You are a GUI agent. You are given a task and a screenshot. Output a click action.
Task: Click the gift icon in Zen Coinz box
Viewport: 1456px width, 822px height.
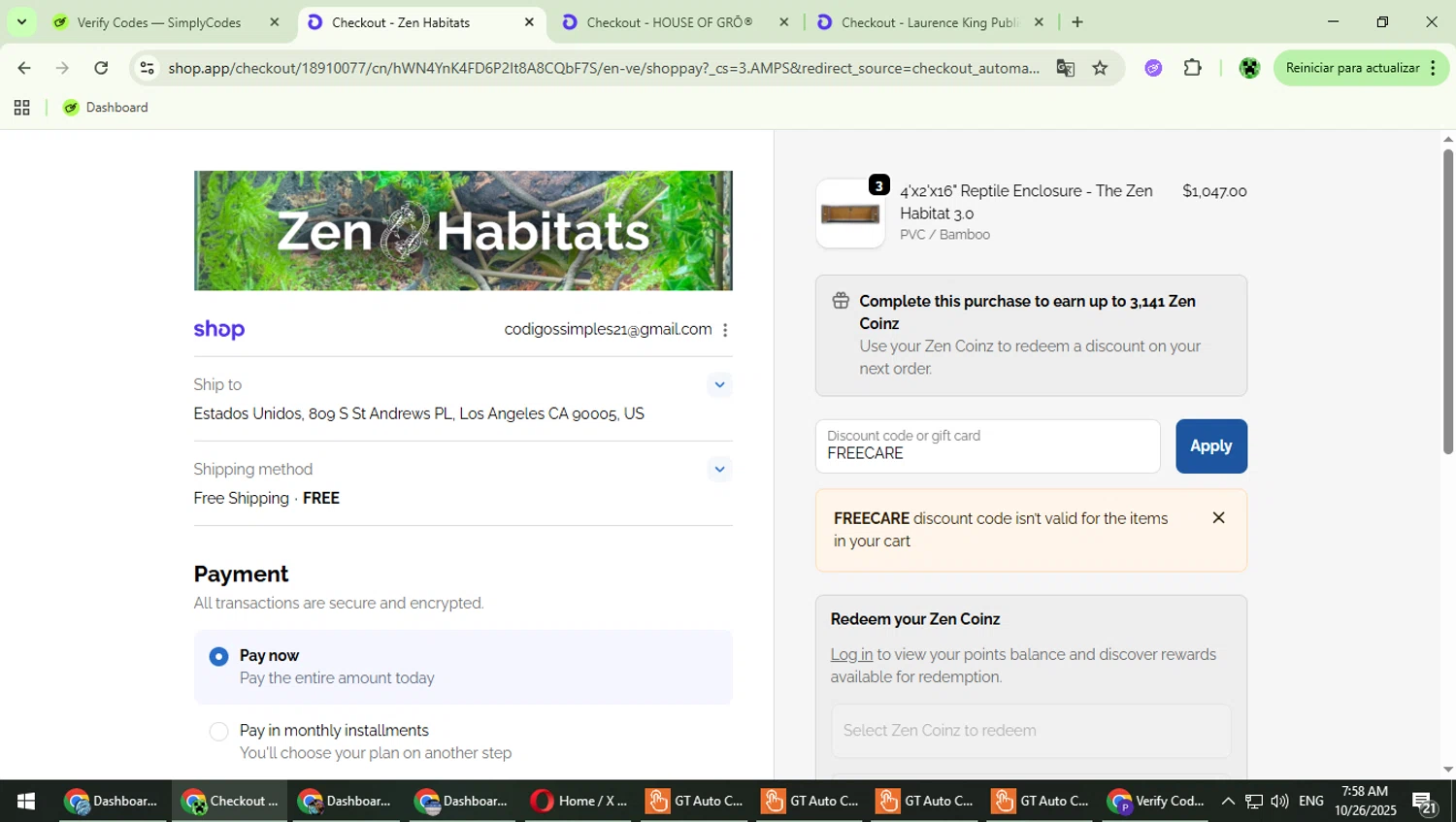(841, 301)
